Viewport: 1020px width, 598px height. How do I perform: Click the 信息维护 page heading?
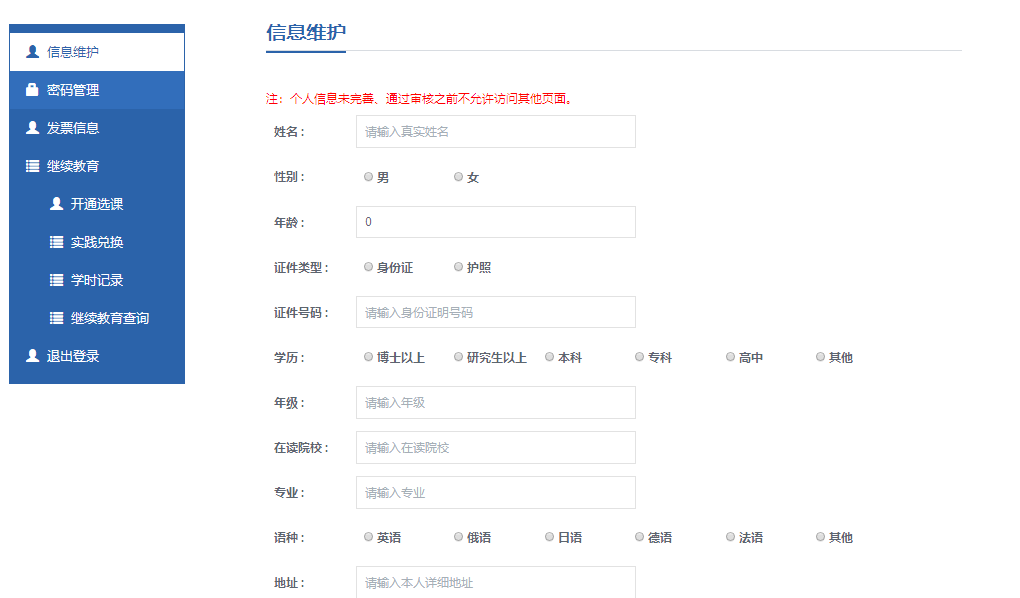coord(306,32)
